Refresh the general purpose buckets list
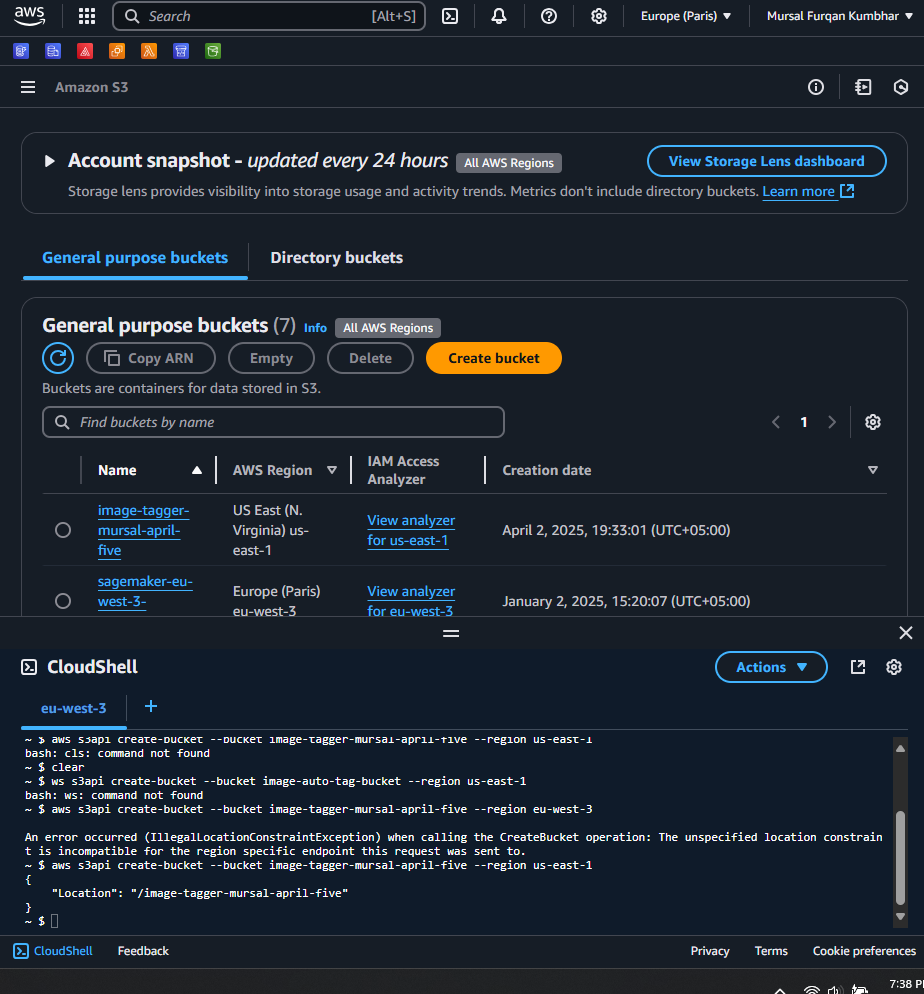Viewport: 924px width, 994px height. coord(58,358)
